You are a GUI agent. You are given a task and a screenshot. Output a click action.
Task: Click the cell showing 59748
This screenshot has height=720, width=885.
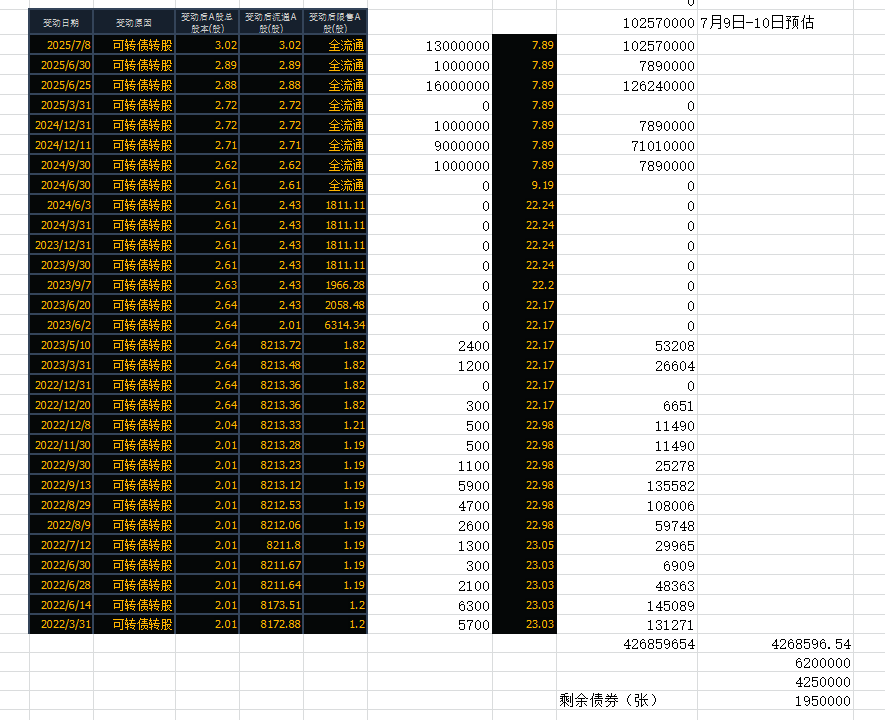[x=626, y=526]
